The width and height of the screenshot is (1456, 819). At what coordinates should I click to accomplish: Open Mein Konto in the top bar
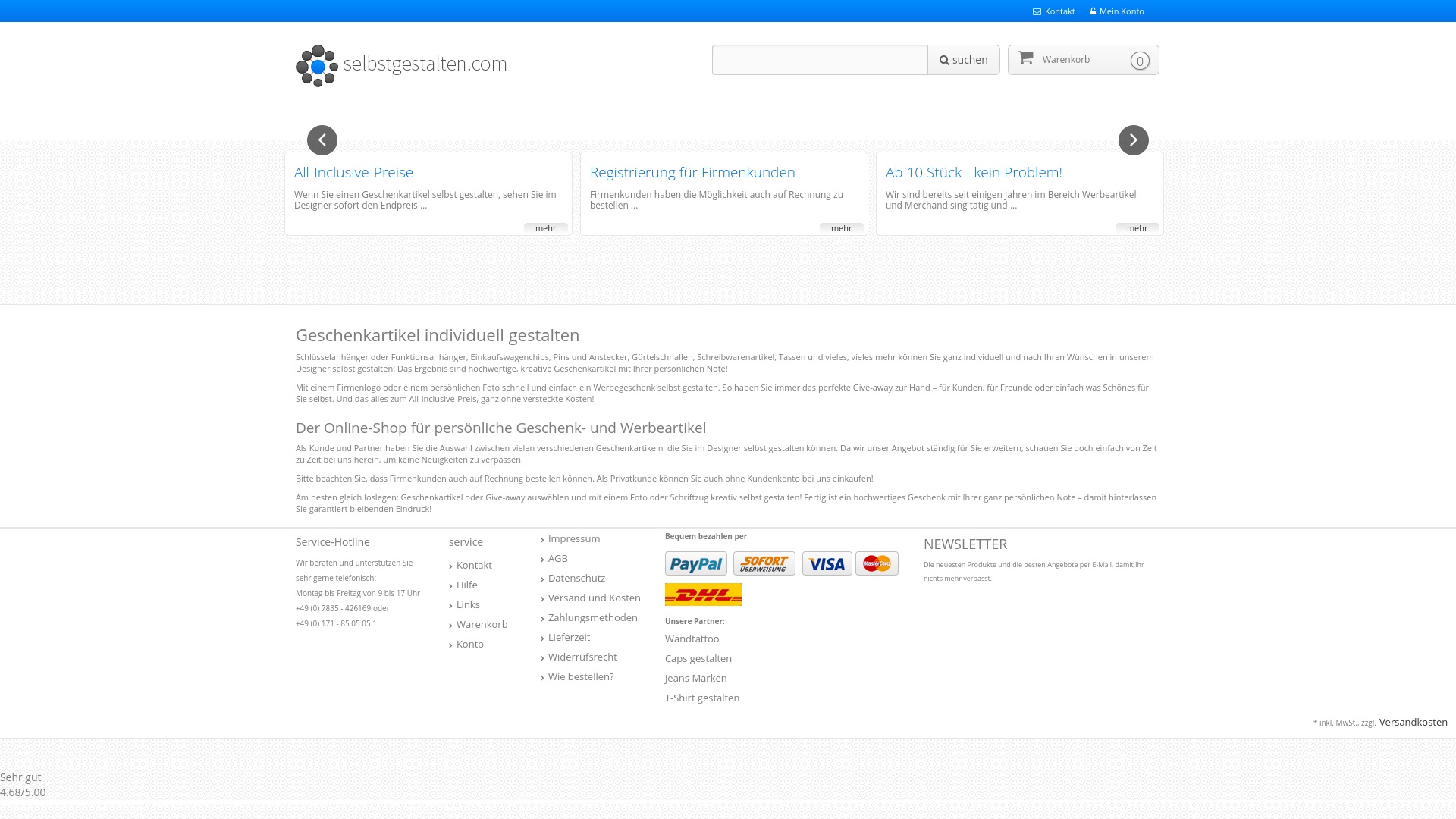pyautogui.click(x=1121, y=11)
